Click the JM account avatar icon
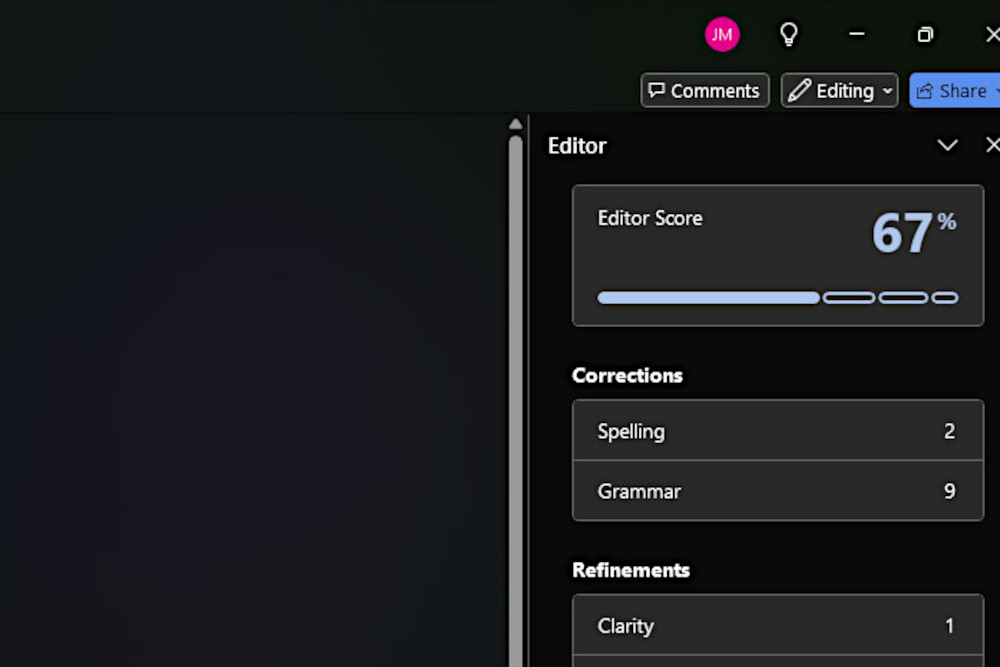The height and width of the screenshot is (667, 1000). (722, 34)
